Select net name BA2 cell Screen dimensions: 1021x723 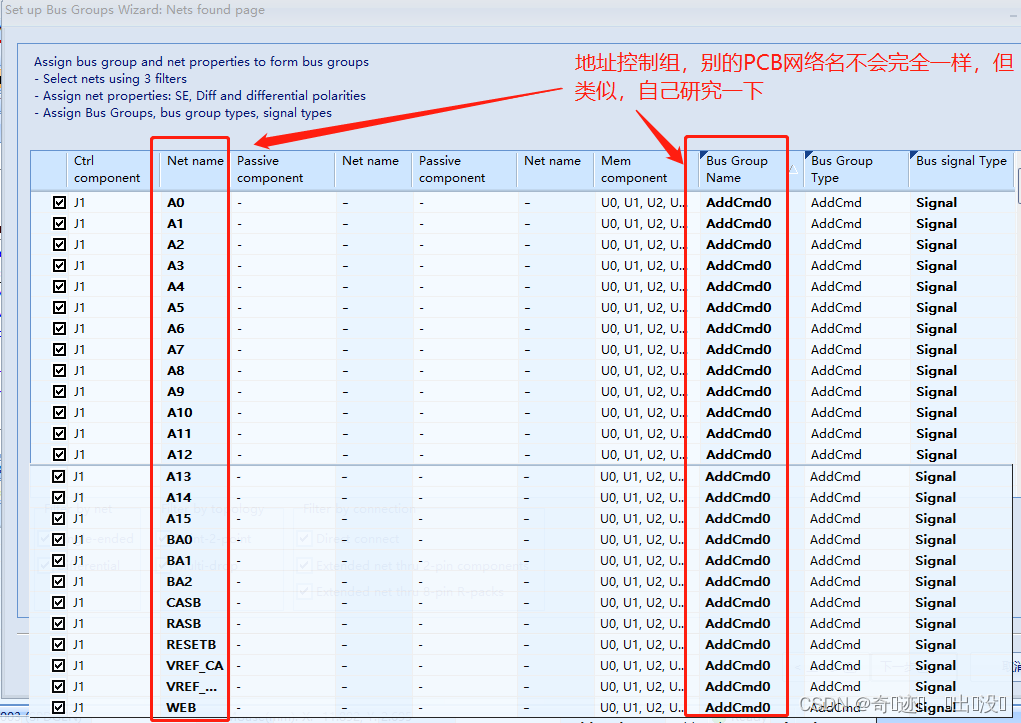tap(179, 582)
